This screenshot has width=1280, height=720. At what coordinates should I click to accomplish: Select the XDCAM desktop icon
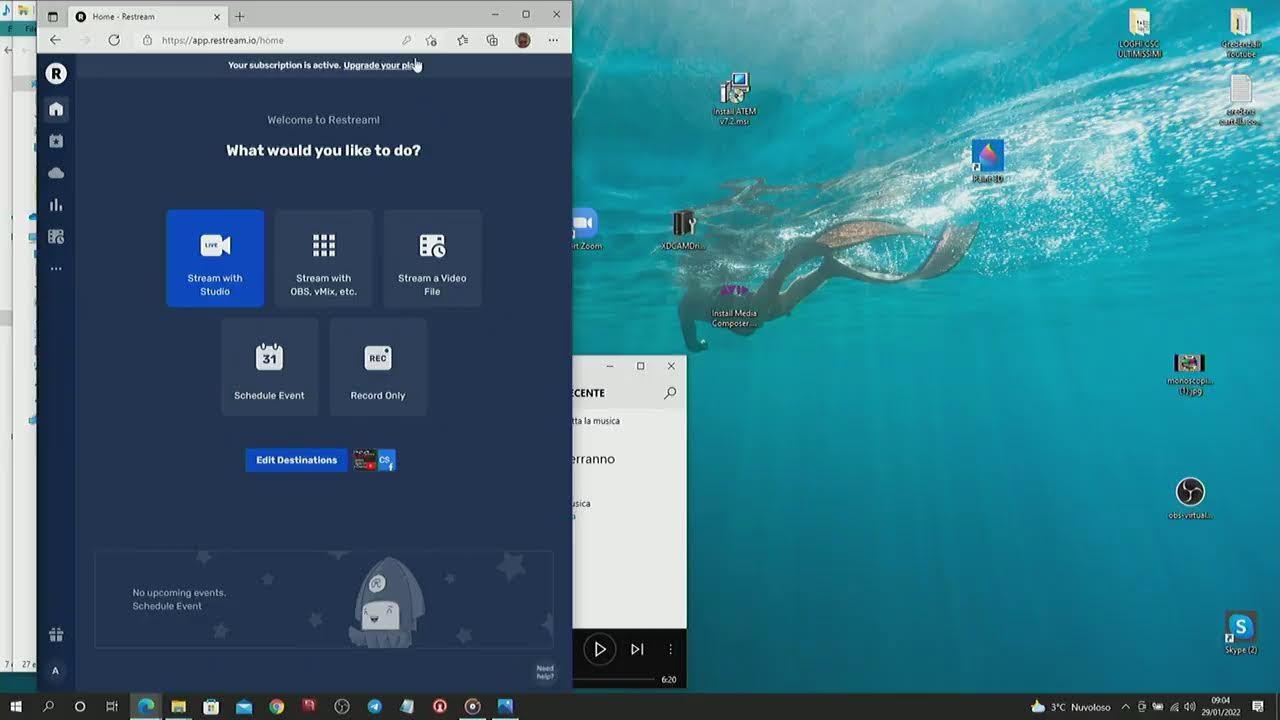click(x=683, y=231)
